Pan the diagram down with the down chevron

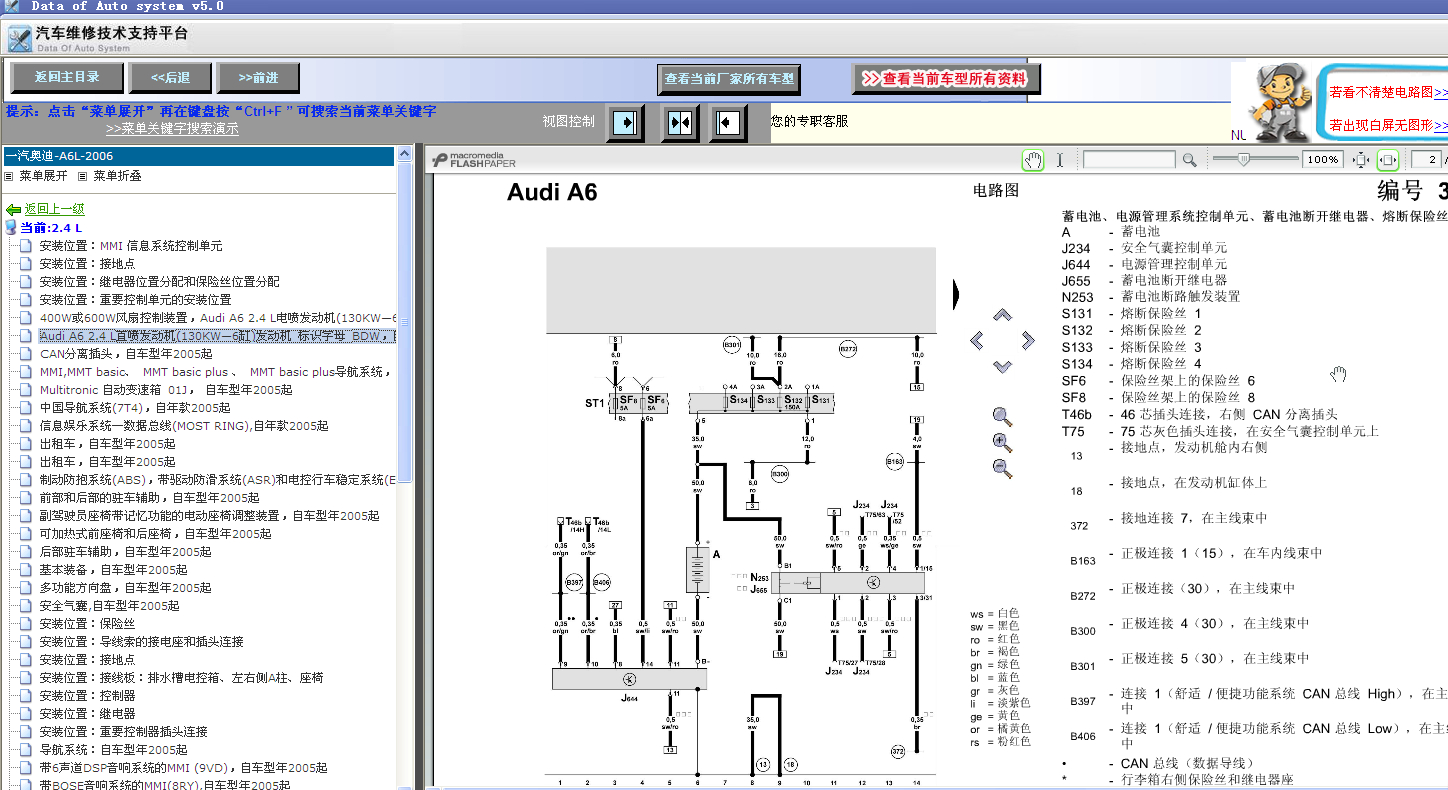click(x=1002, y=367)
